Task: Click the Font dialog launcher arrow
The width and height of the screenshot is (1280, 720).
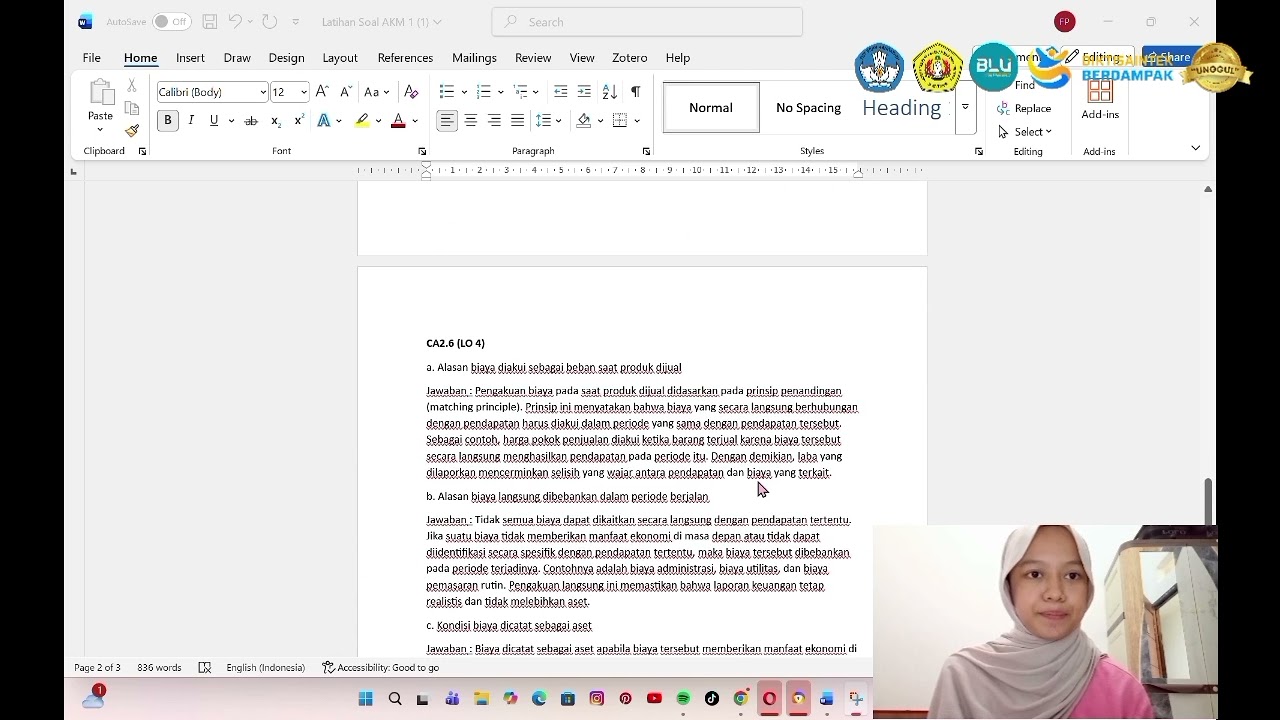Action: [422, 151]
